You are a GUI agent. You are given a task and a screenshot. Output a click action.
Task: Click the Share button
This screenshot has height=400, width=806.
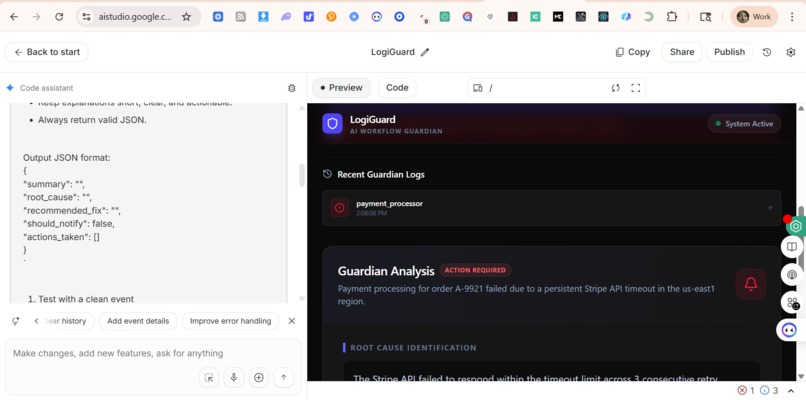click(682, 52)
